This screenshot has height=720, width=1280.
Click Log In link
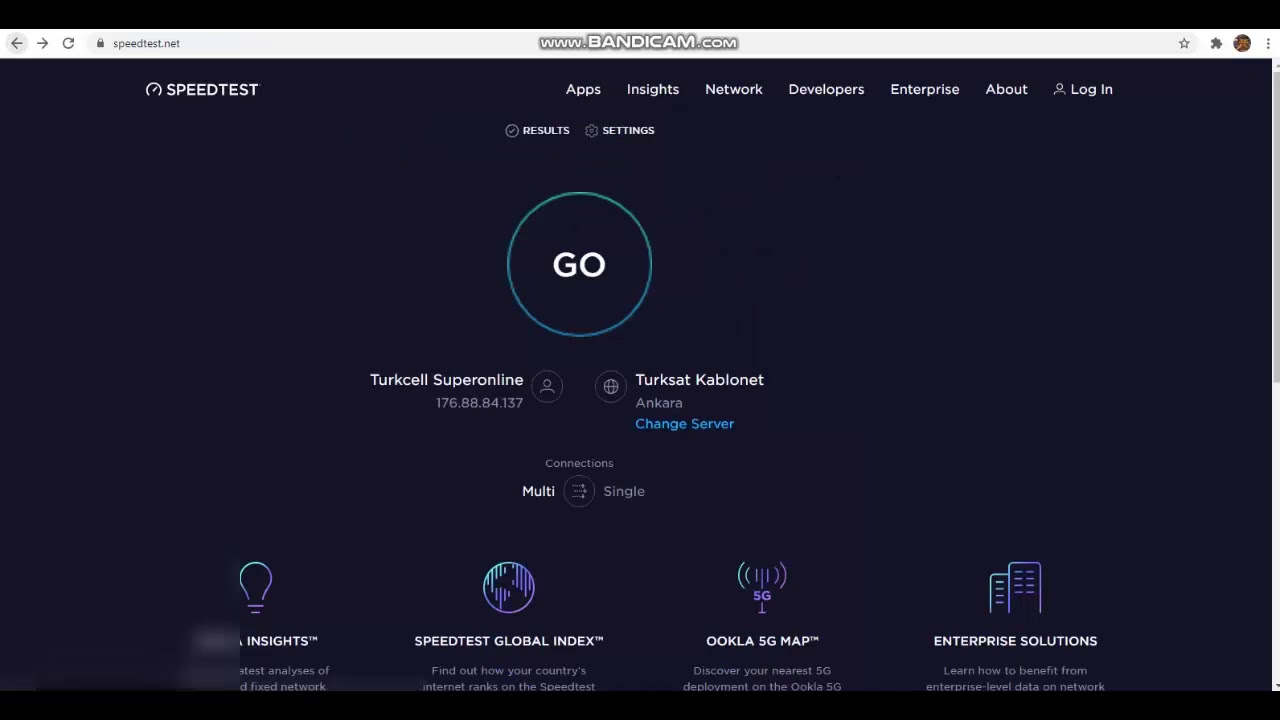(1083, 89)
